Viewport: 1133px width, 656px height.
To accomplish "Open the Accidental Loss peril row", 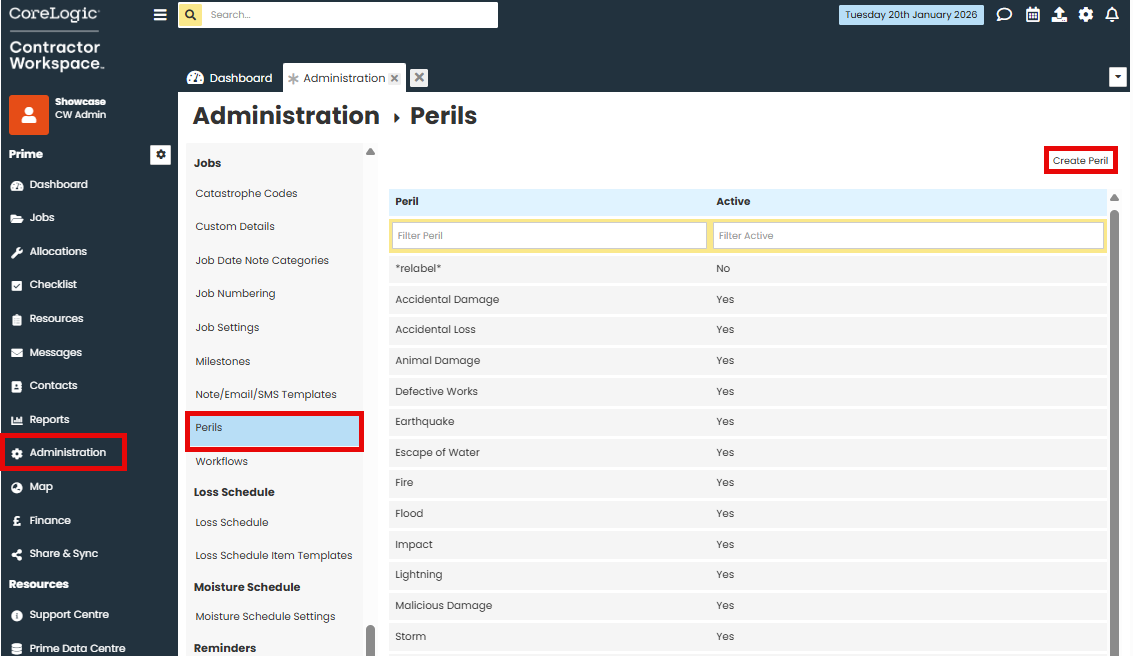I will [748, 329].
